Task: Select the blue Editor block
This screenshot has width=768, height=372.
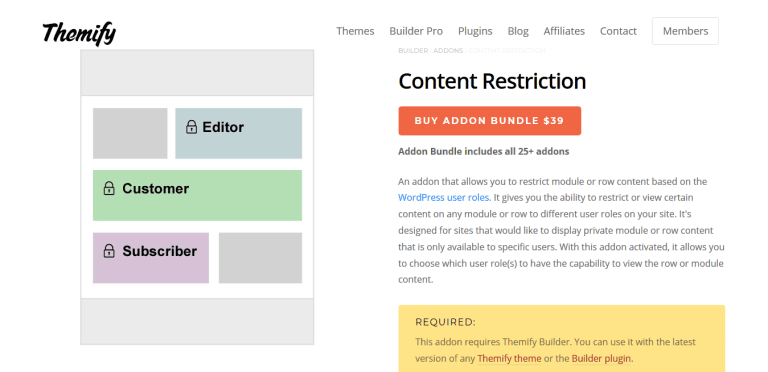Action: pos(239,133)
